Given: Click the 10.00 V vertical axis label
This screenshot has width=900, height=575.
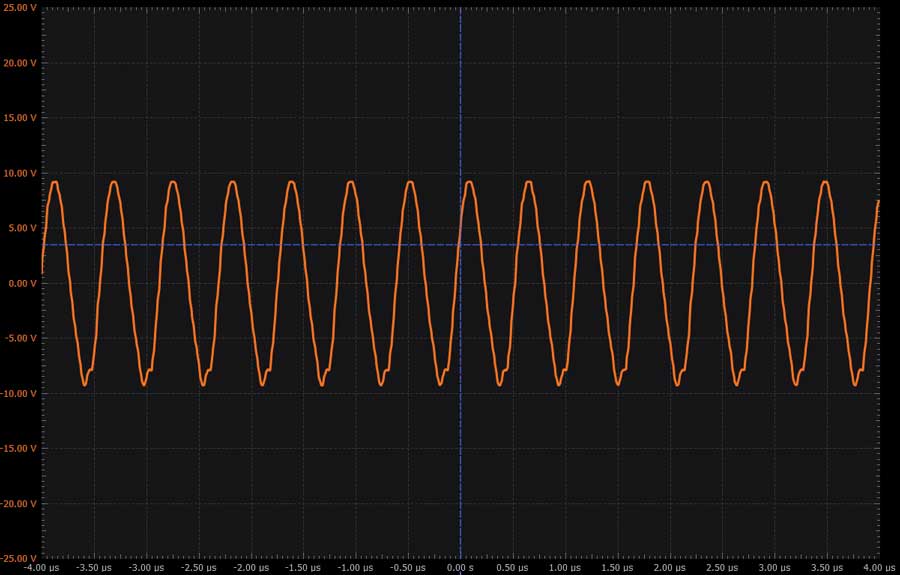Looking at the screenshot, I should click(19, 173).
